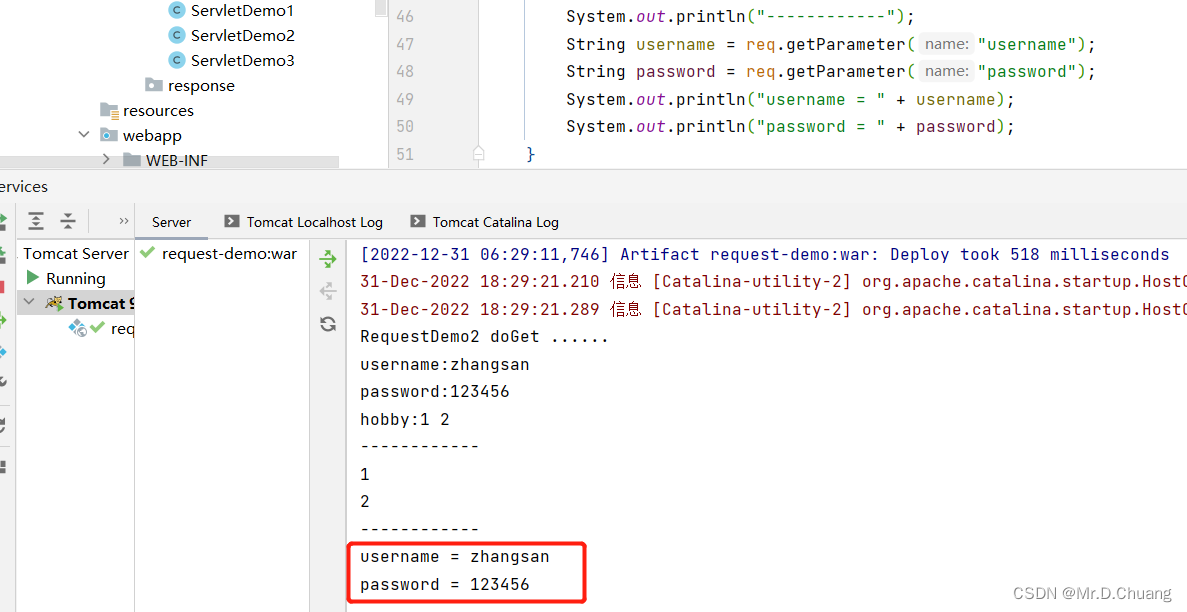Select ServletDemo3 in the project tree
This screenshot has width=1187, height=612.
242,60
